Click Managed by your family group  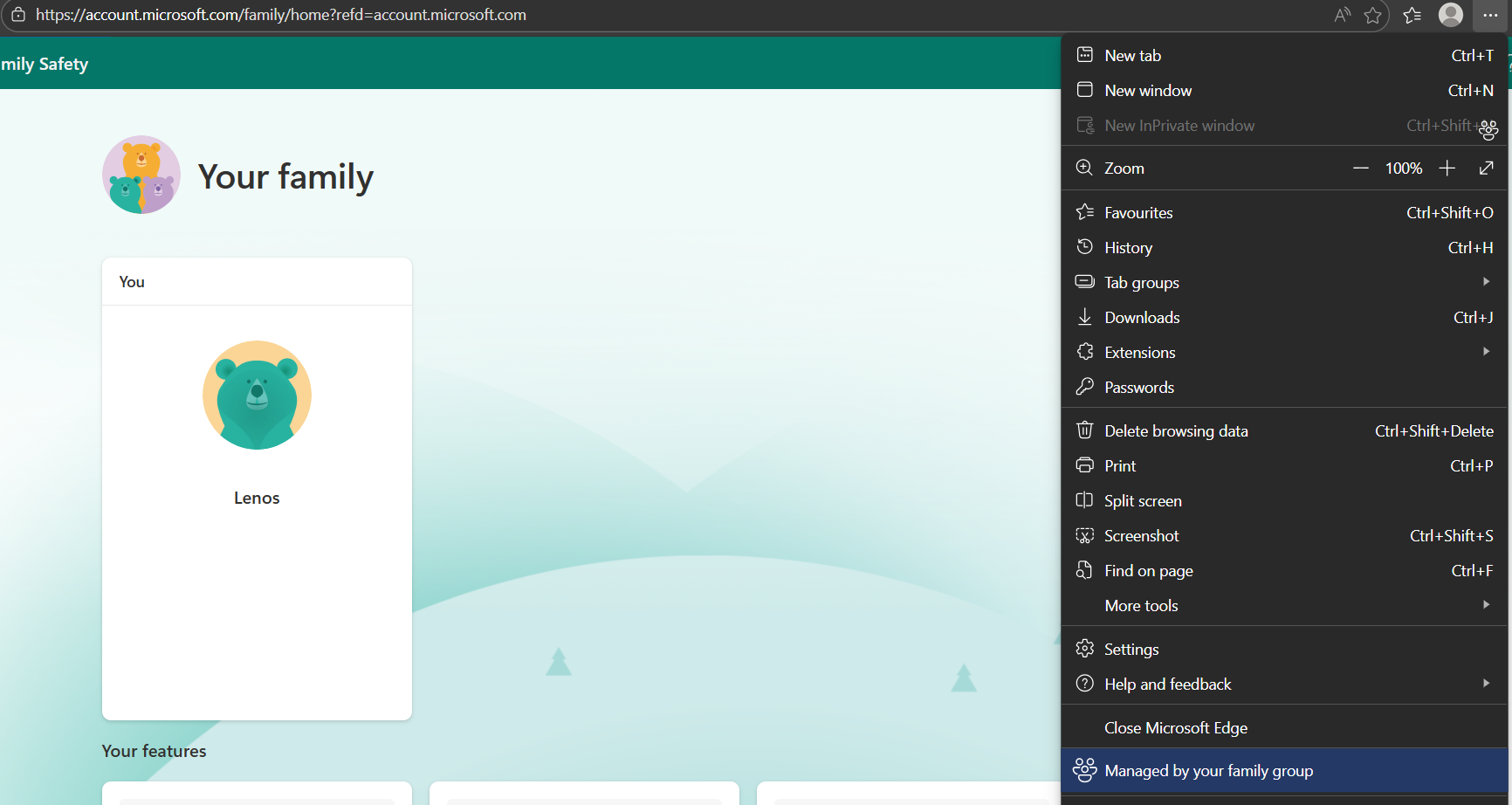pos(1209,770)
